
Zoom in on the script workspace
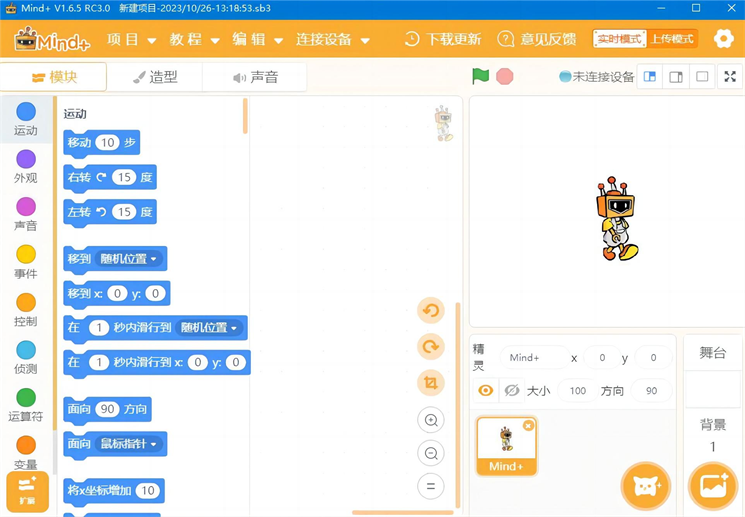point(431,420)
